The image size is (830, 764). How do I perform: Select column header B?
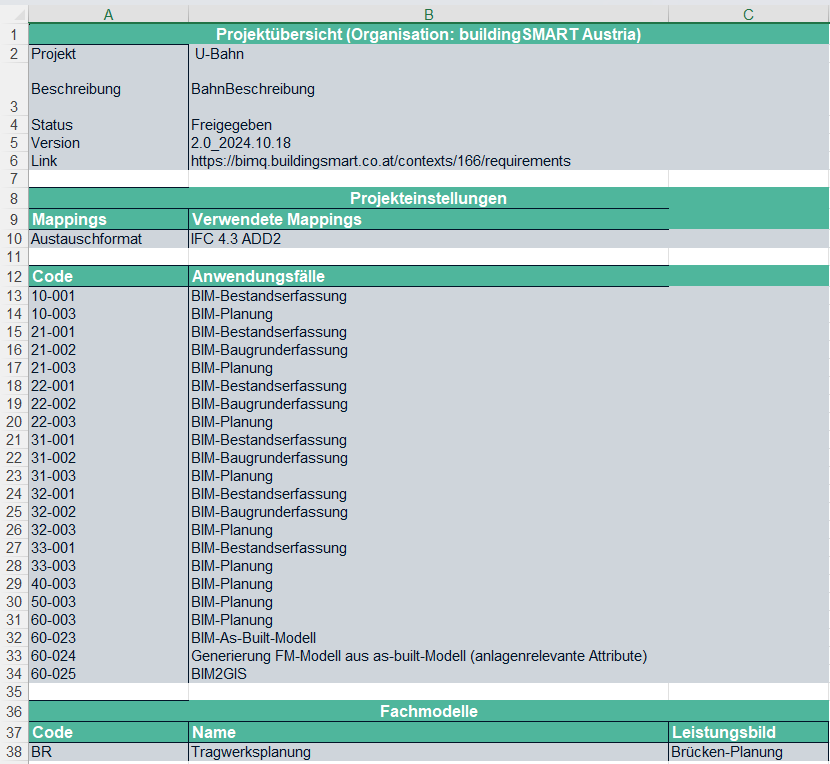[x=428, y=12]
